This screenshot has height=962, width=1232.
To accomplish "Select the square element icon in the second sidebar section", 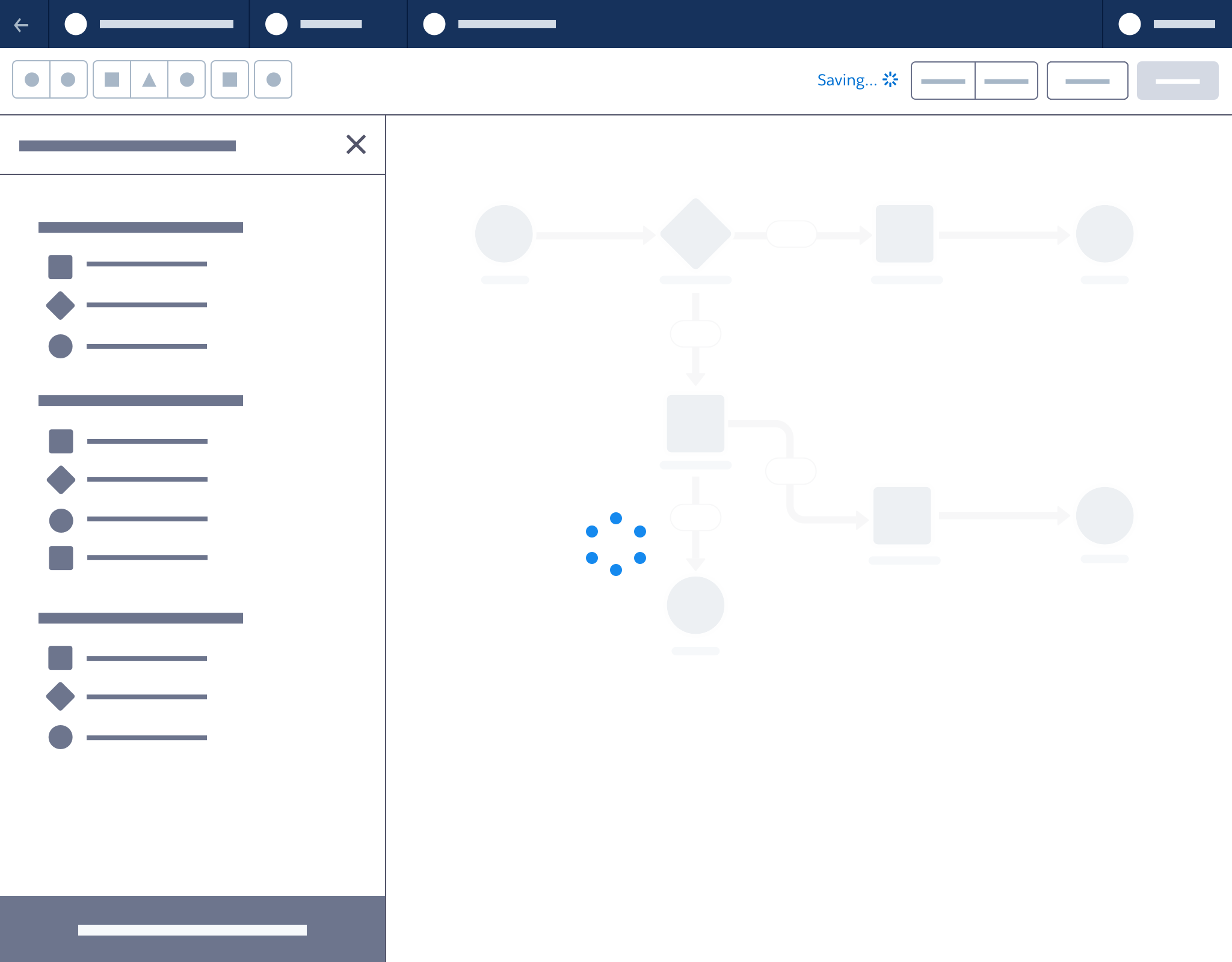I will pos(60,441).
